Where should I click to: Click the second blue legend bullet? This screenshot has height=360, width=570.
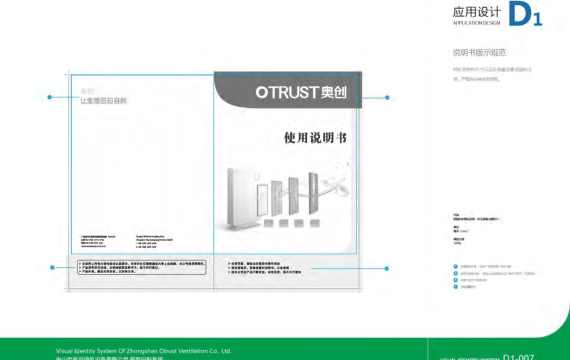click(x=455, y=273)
